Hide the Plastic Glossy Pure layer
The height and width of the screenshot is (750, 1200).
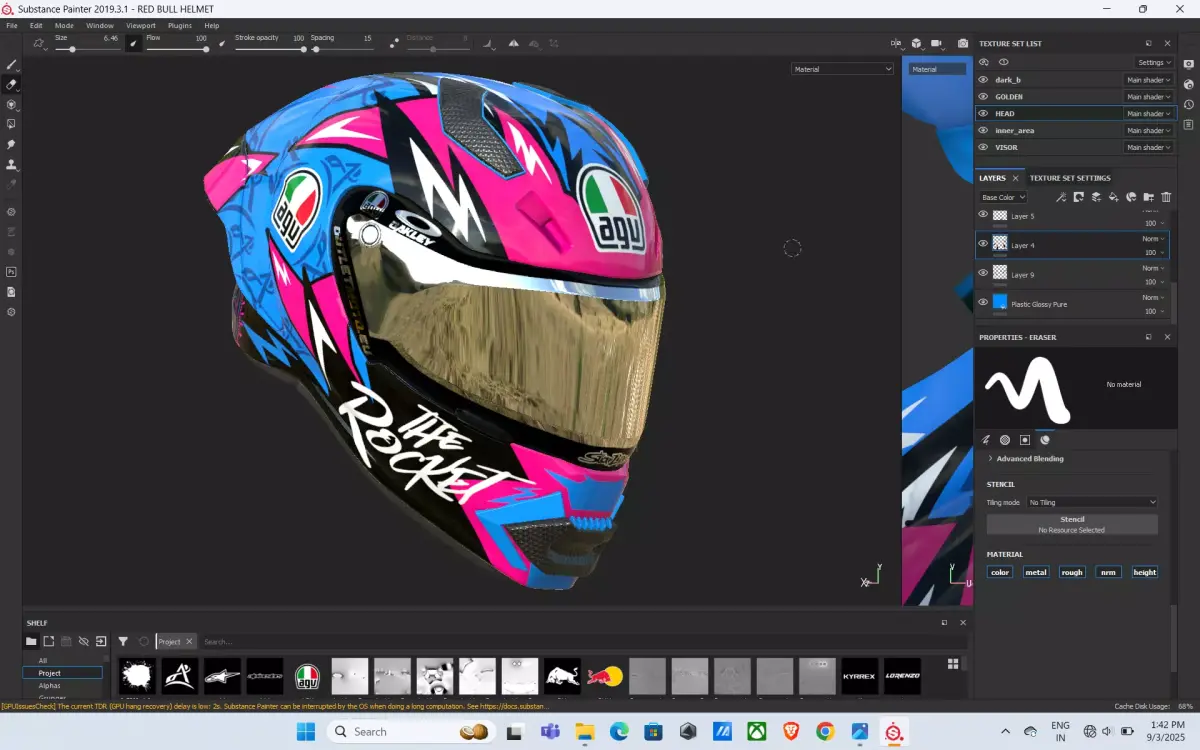click(x=983, y=302)
